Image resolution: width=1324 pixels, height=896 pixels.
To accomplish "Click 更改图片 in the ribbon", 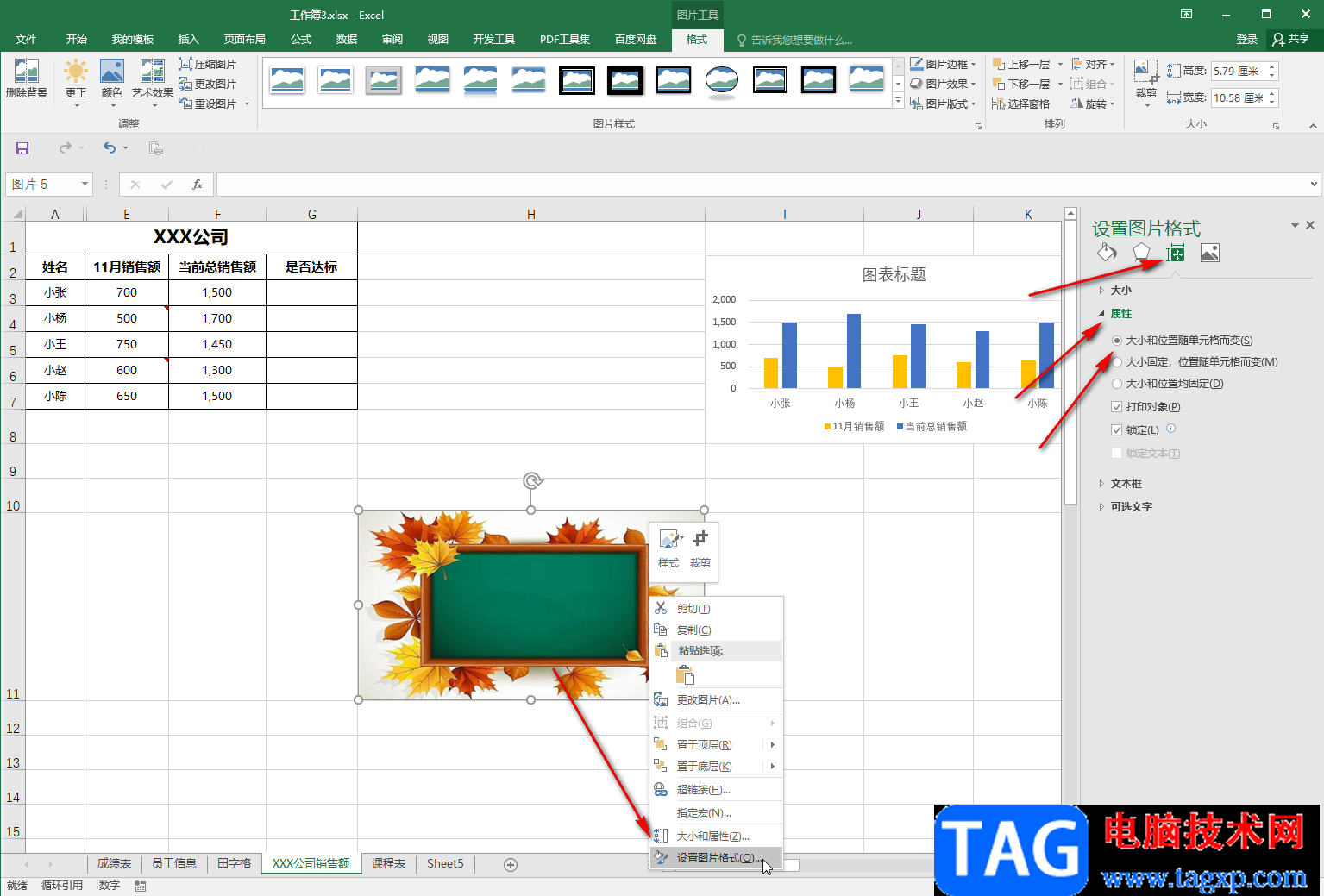I will point(207,84).
